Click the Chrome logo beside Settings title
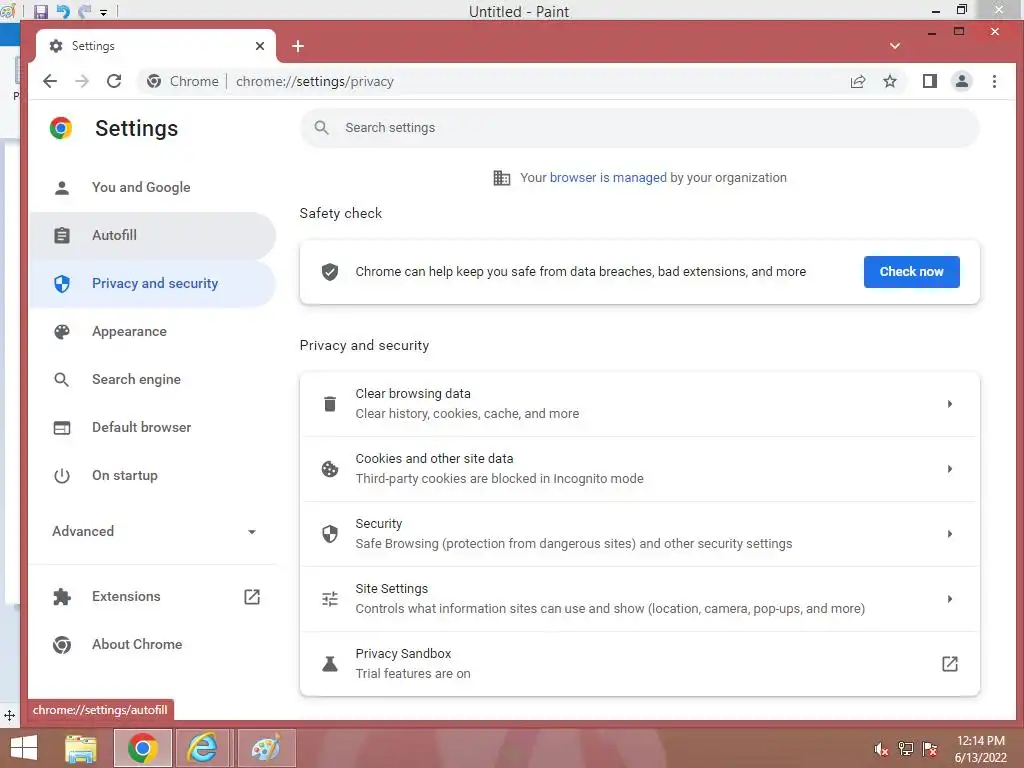The image size is (1024, 768). (61, 128)
